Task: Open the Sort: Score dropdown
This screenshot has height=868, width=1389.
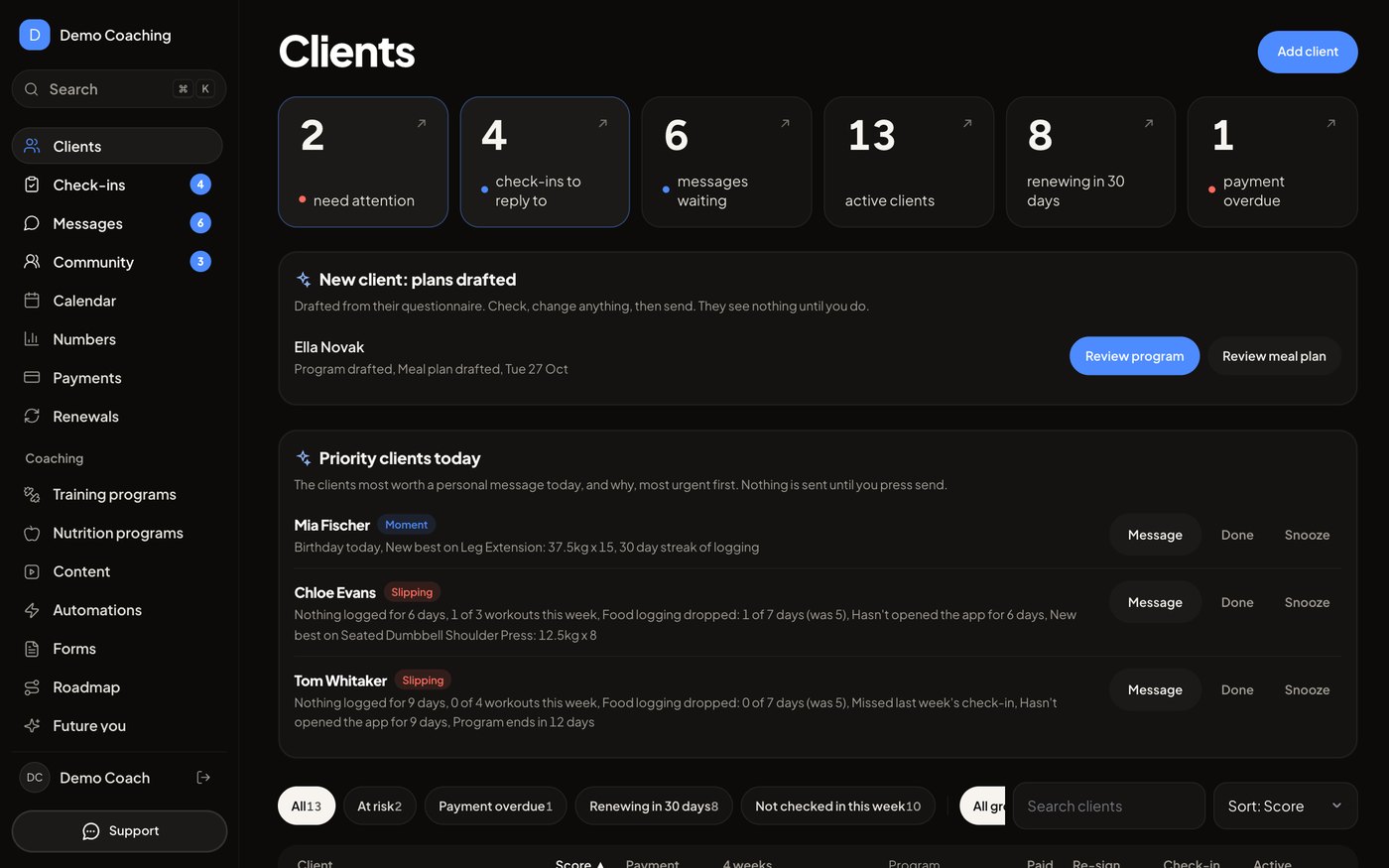Action: pyautogui.click(x=1285, y=806)
